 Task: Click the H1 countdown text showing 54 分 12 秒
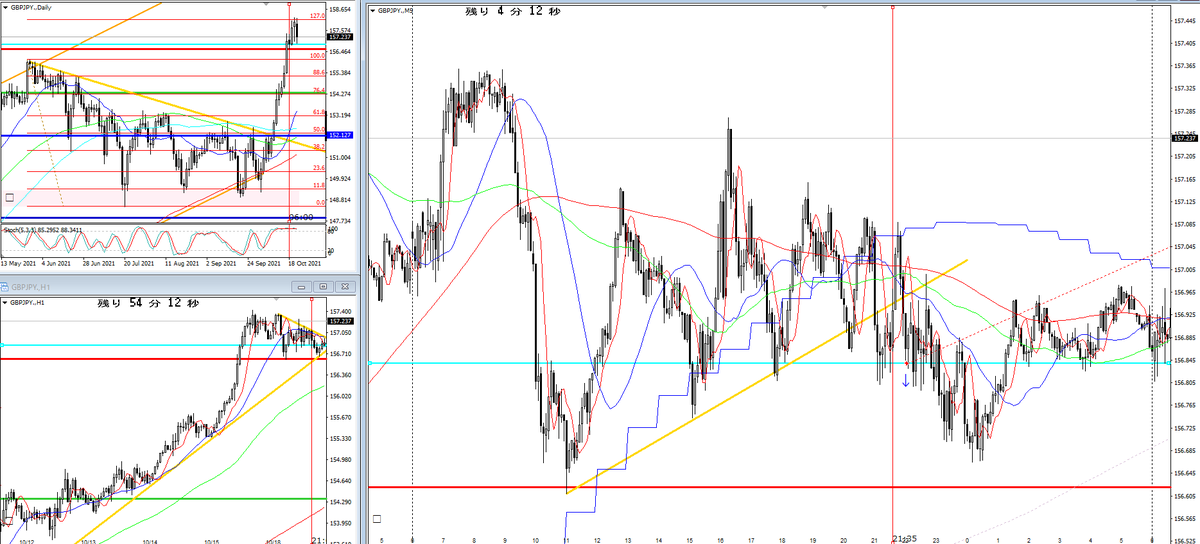[146, 303]
